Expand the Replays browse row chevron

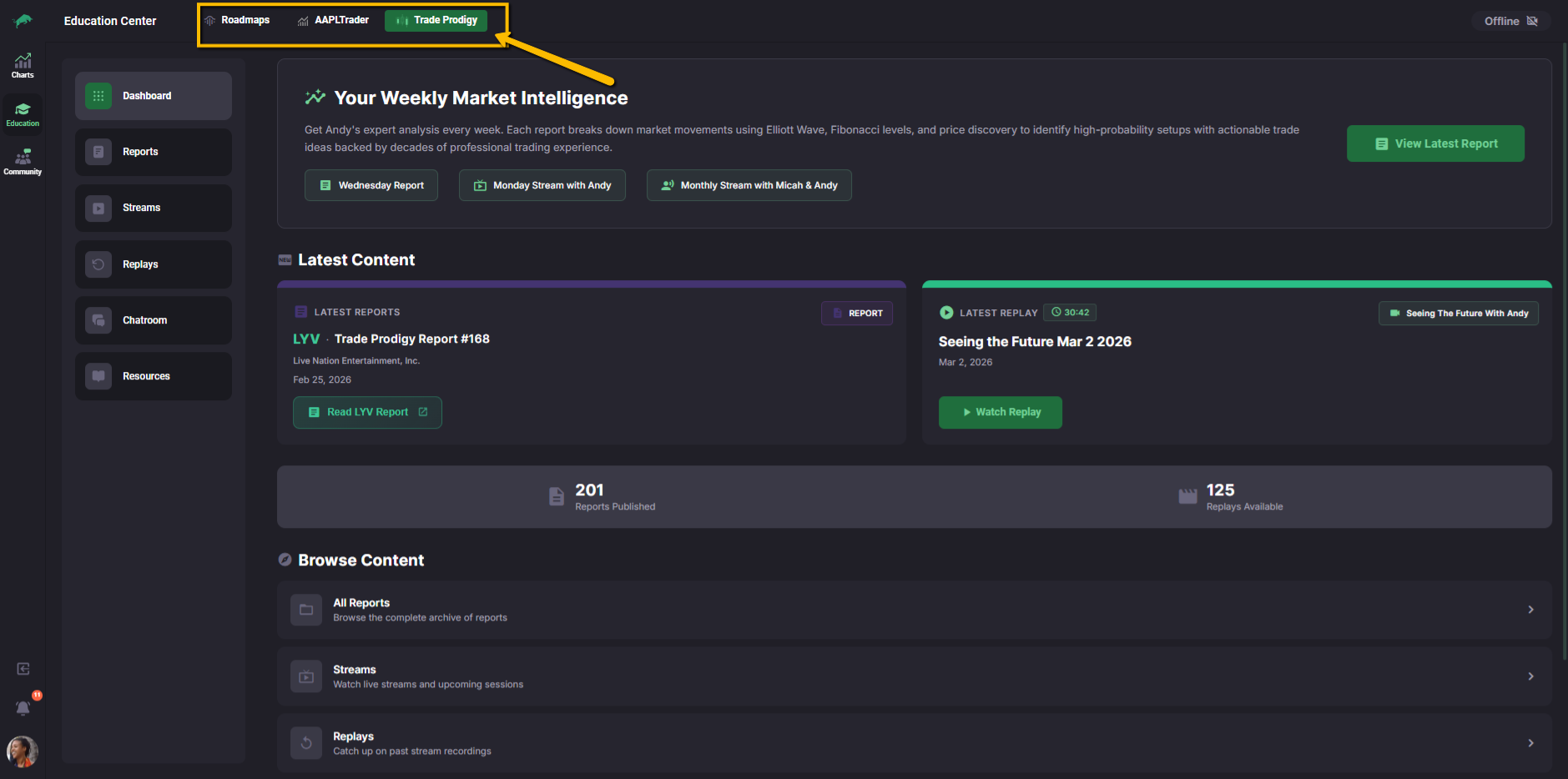[x=1530, y=743]
